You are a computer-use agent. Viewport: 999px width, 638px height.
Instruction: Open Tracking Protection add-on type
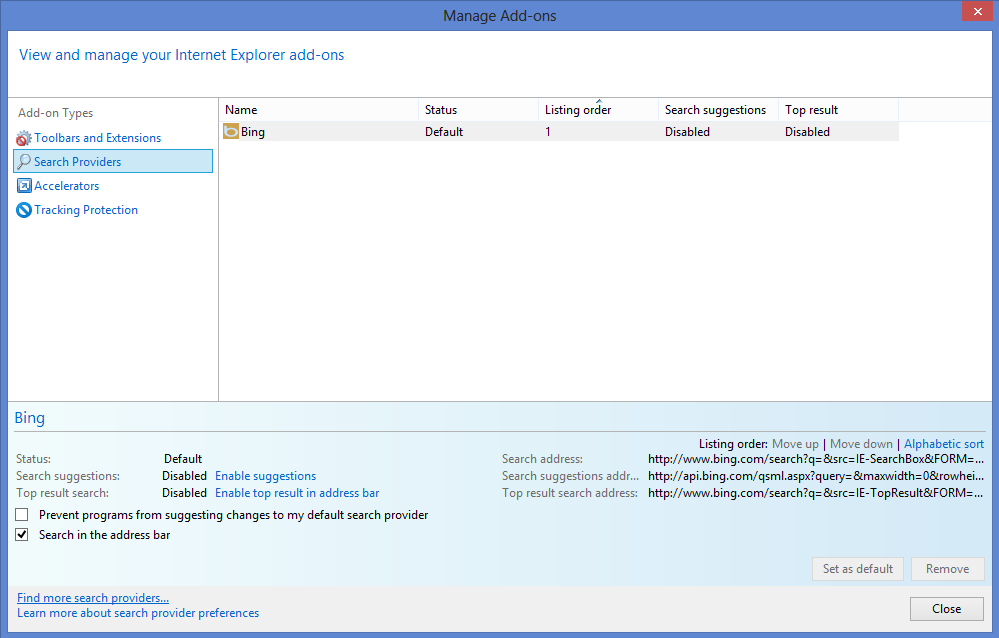85,210
